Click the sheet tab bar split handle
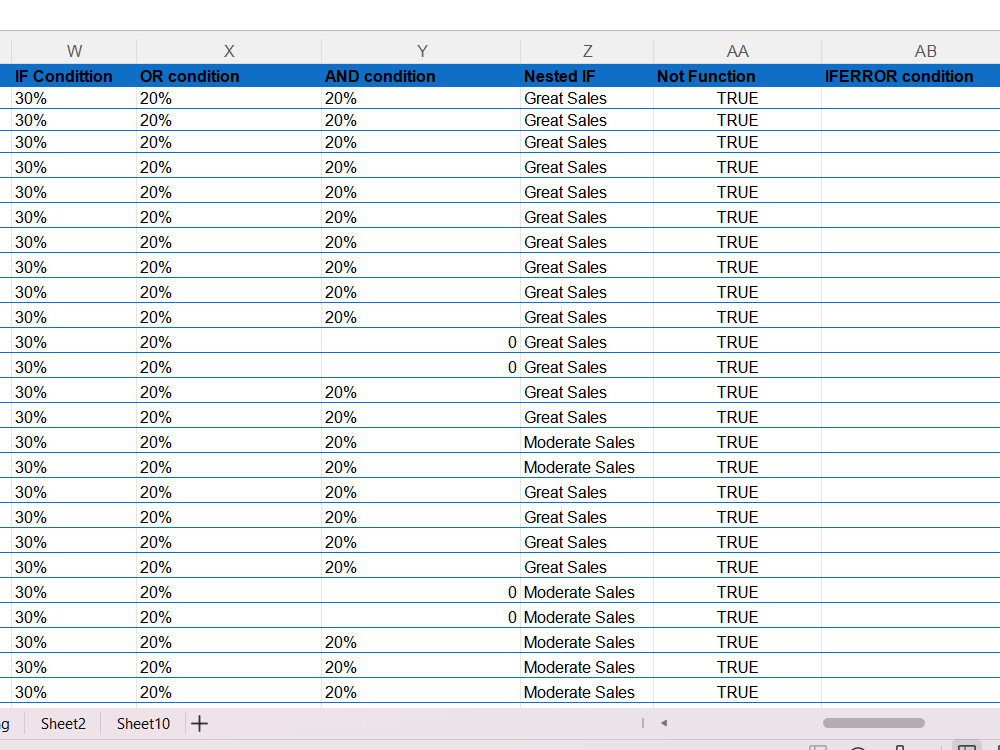1000x750 pixels. [x=643, y=723]
